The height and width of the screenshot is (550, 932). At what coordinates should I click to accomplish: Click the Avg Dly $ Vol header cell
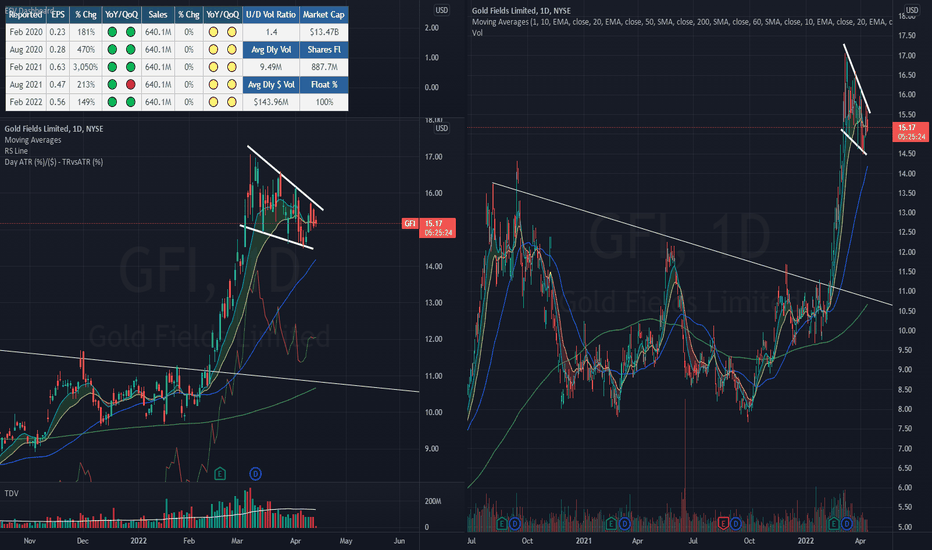(x=271, y=84)
